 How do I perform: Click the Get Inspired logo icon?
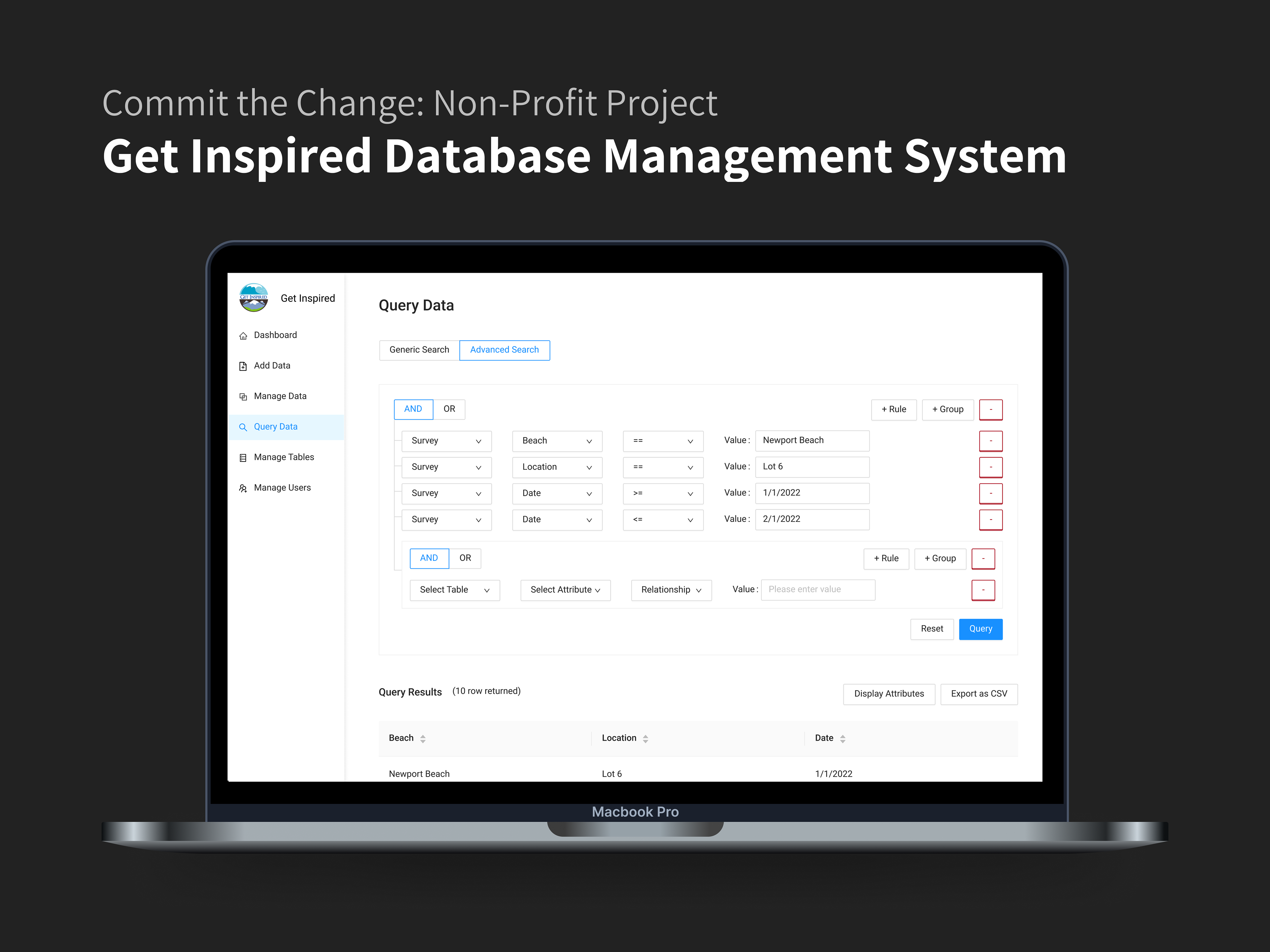point(253,297)
